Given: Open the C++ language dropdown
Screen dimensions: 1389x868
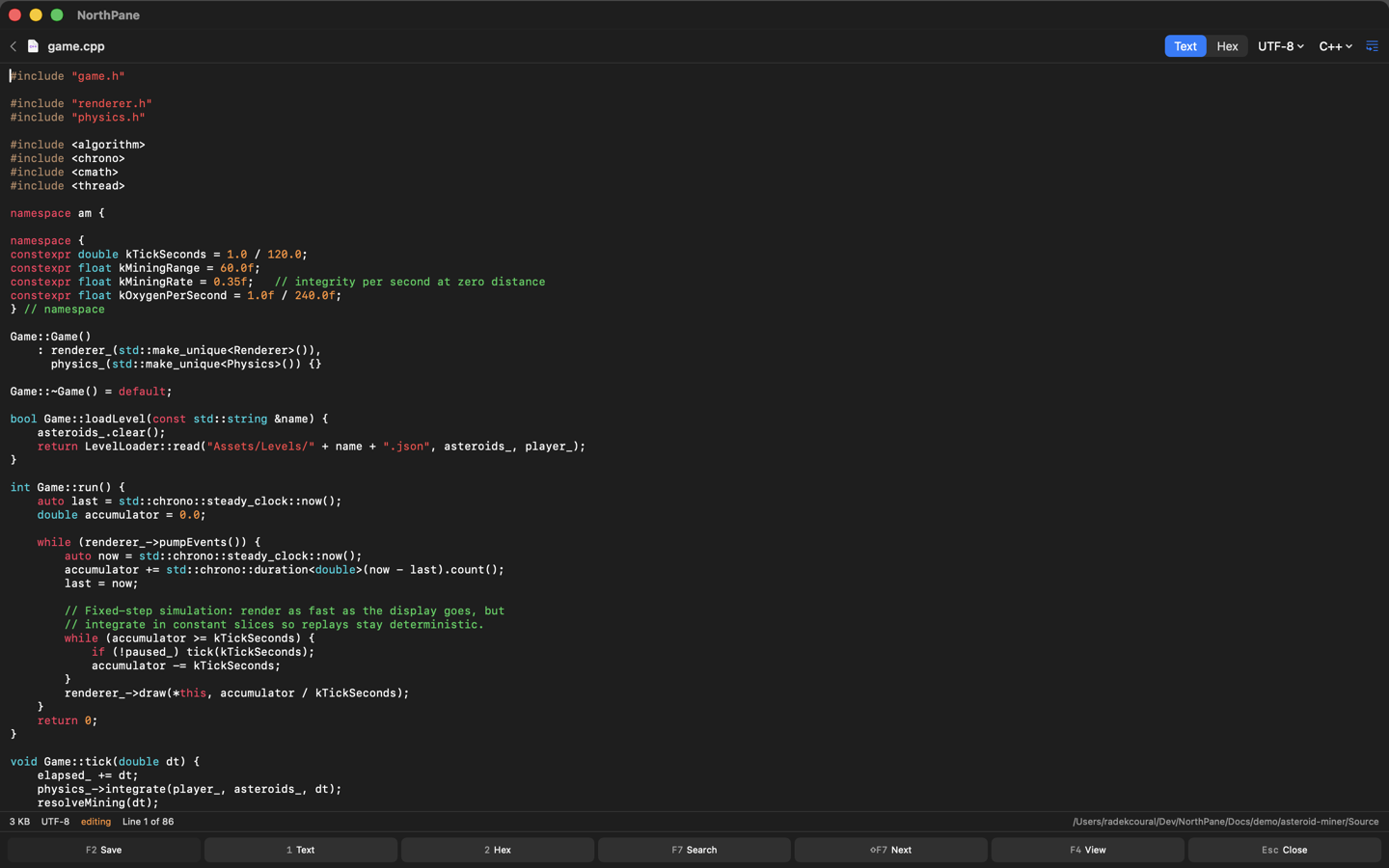Looking at the screenshot, I should coord(1336,46).
